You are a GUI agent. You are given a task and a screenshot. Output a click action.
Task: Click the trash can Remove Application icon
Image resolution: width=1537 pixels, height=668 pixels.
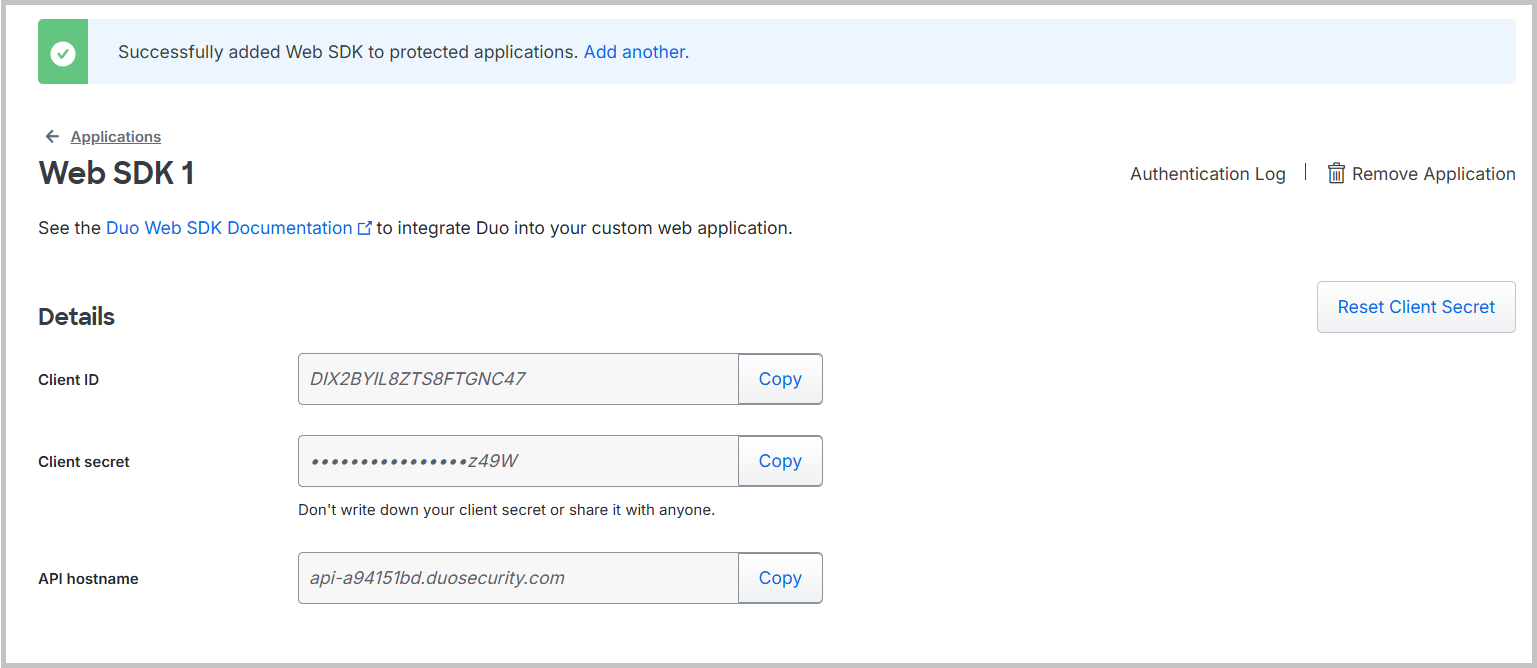[x=1336, y=173]
